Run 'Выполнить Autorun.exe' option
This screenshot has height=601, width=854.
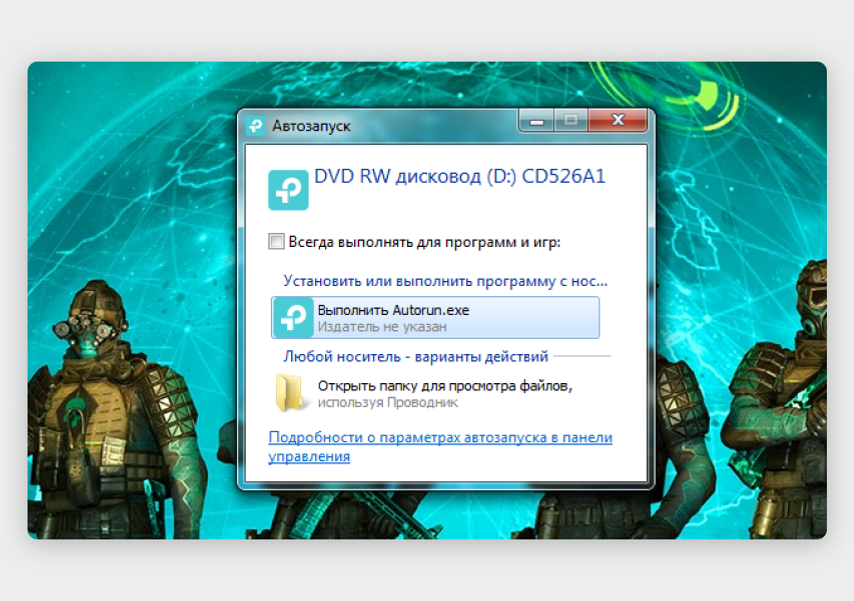435,318
